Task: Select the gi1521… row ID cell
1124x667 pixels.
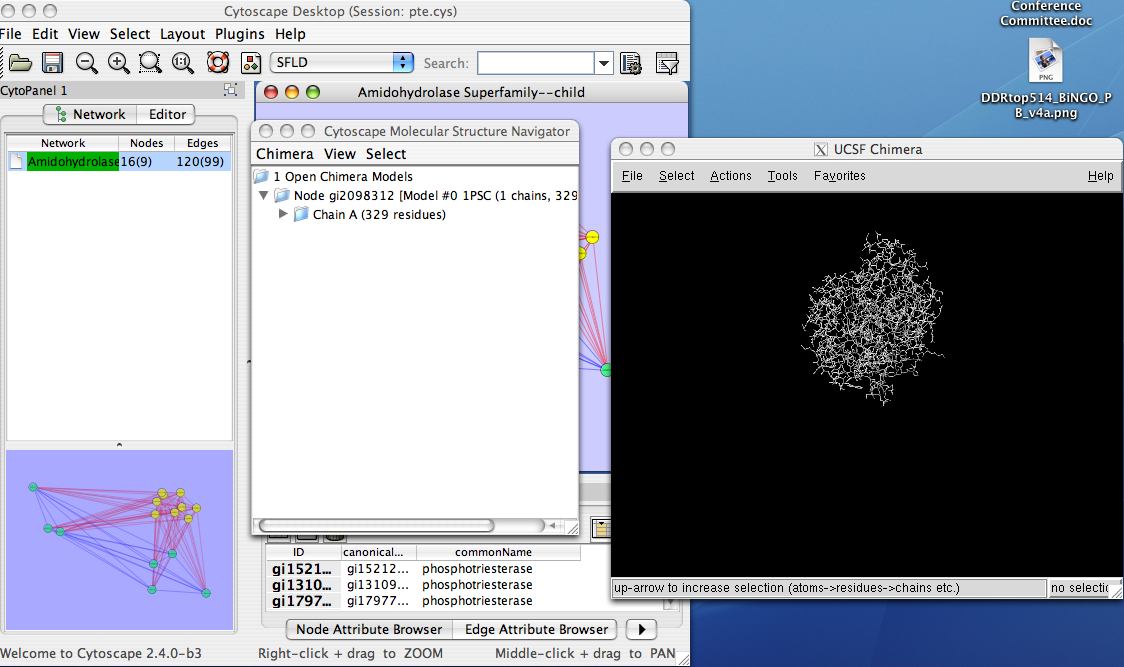Action: 302,569
